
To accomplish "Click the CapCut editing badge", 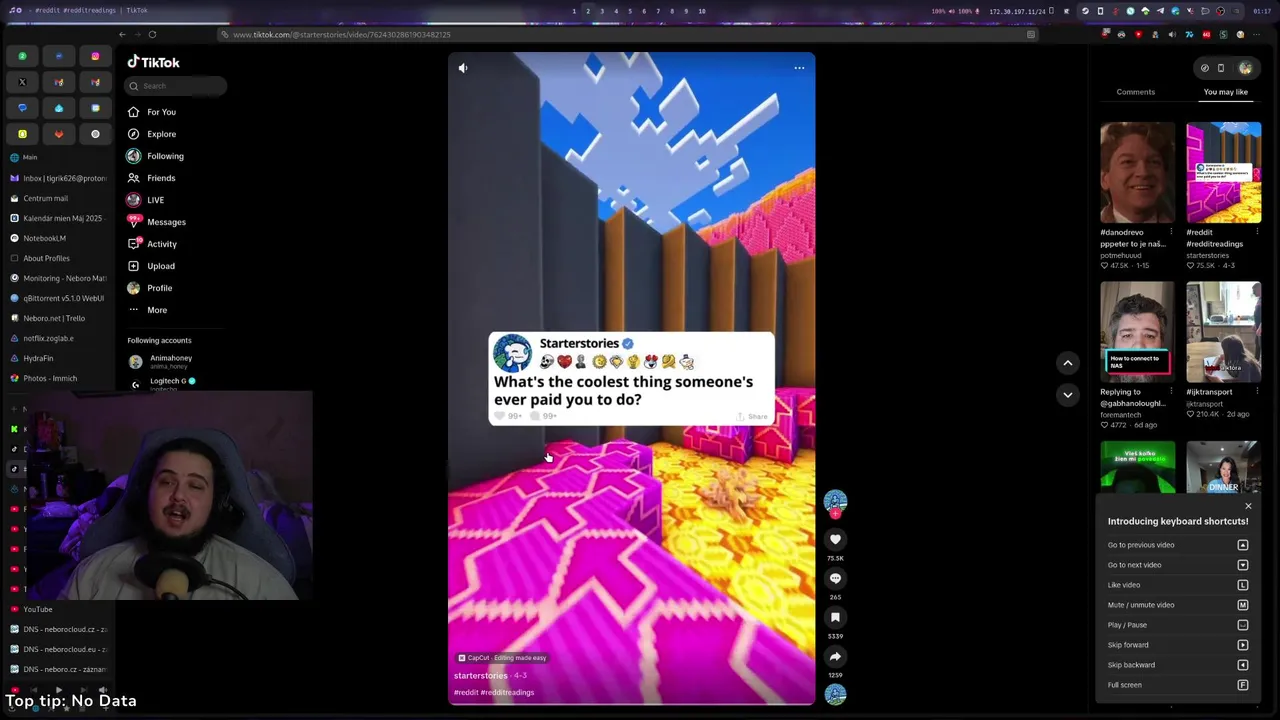I will tap(502, 658).
